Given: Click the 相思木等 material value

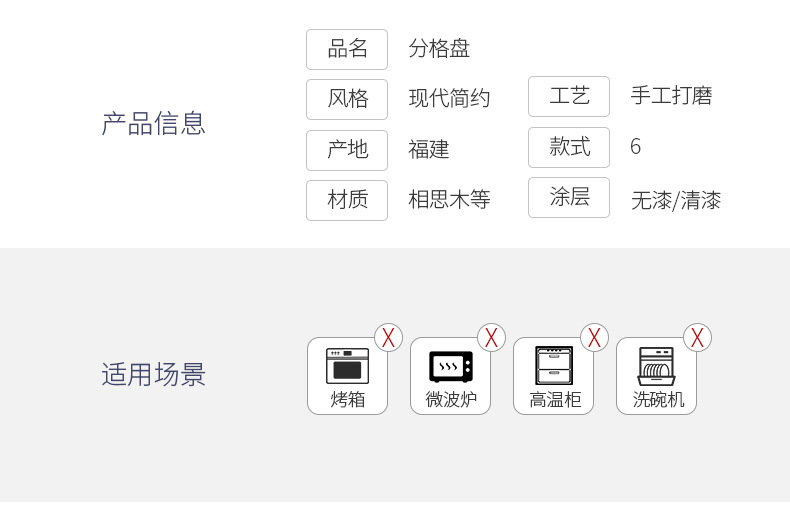Looking at the screenshot, I should (x=449, y=200).
